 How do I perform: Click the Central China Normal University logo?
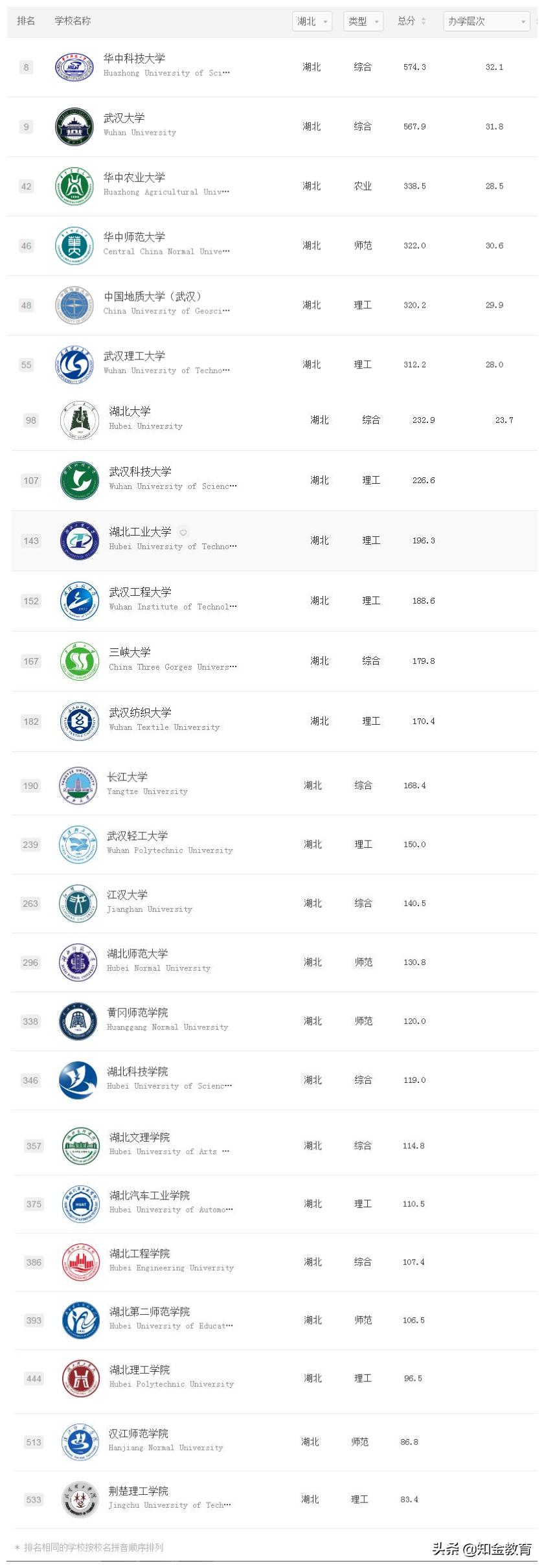point(74,246)
